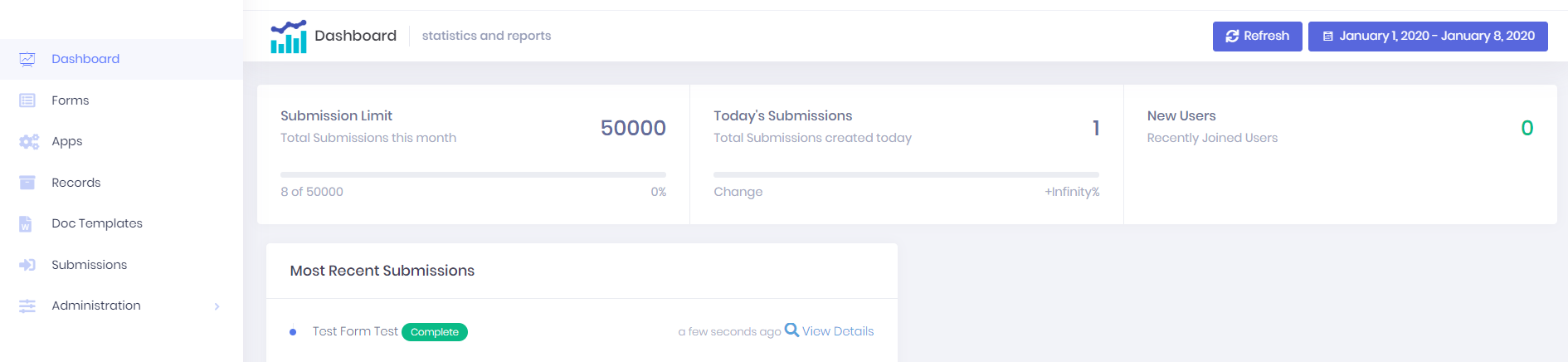Click the magnifier icon beside View Details

tap(791, 330)
